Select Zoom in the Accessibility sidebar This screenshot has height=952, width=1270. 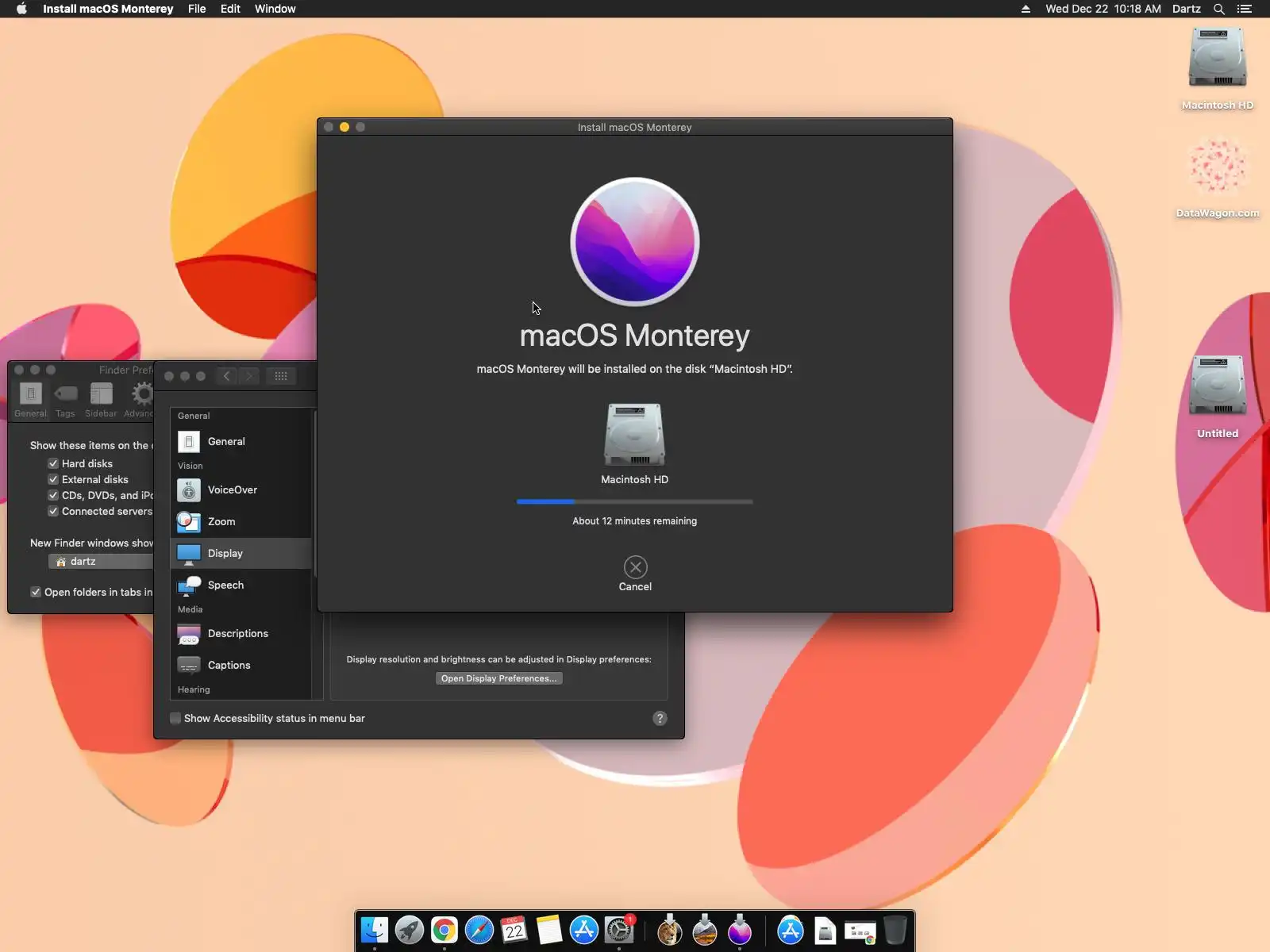point(241,521)
